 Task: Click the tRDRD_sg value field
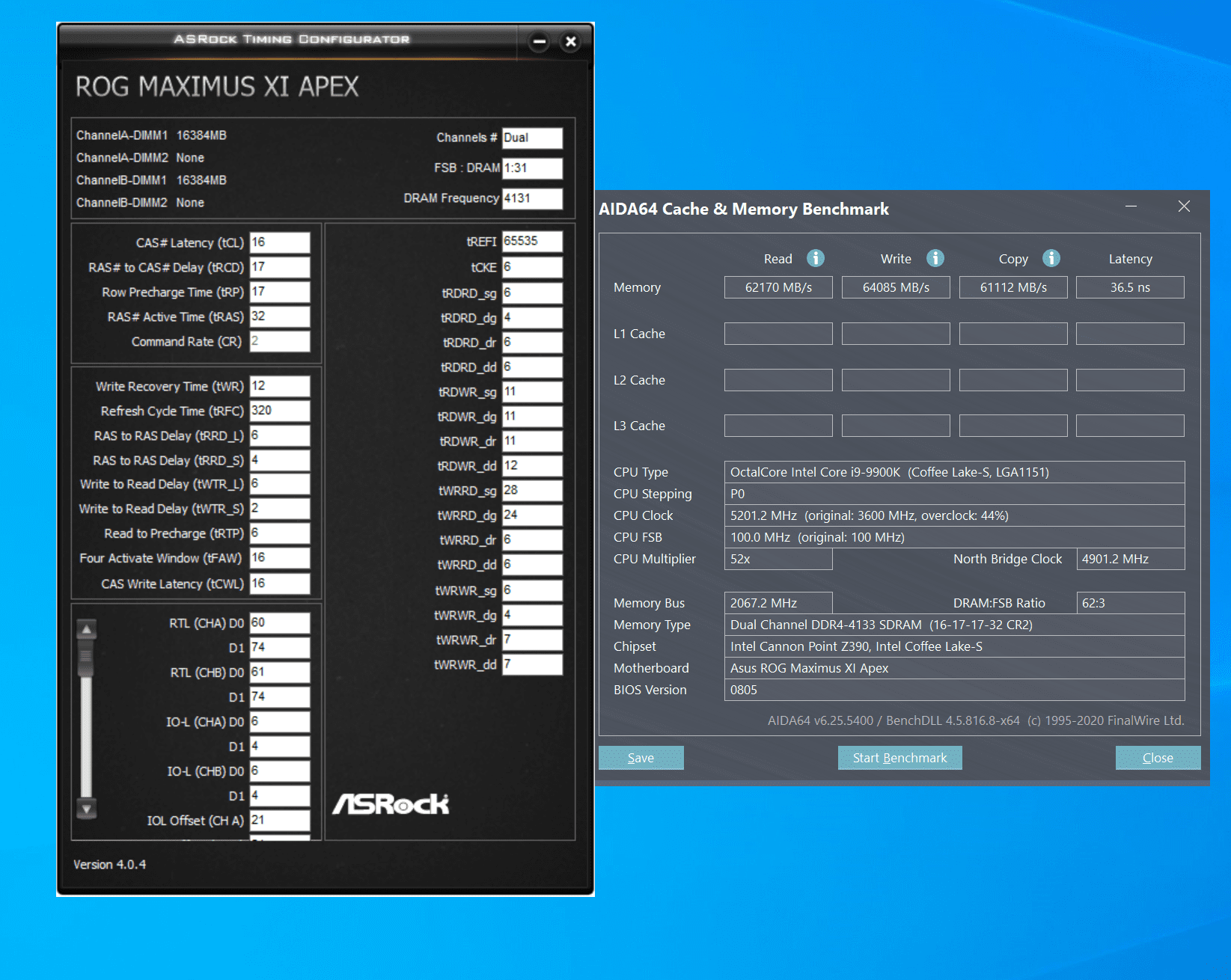click(x=532, y=293)
